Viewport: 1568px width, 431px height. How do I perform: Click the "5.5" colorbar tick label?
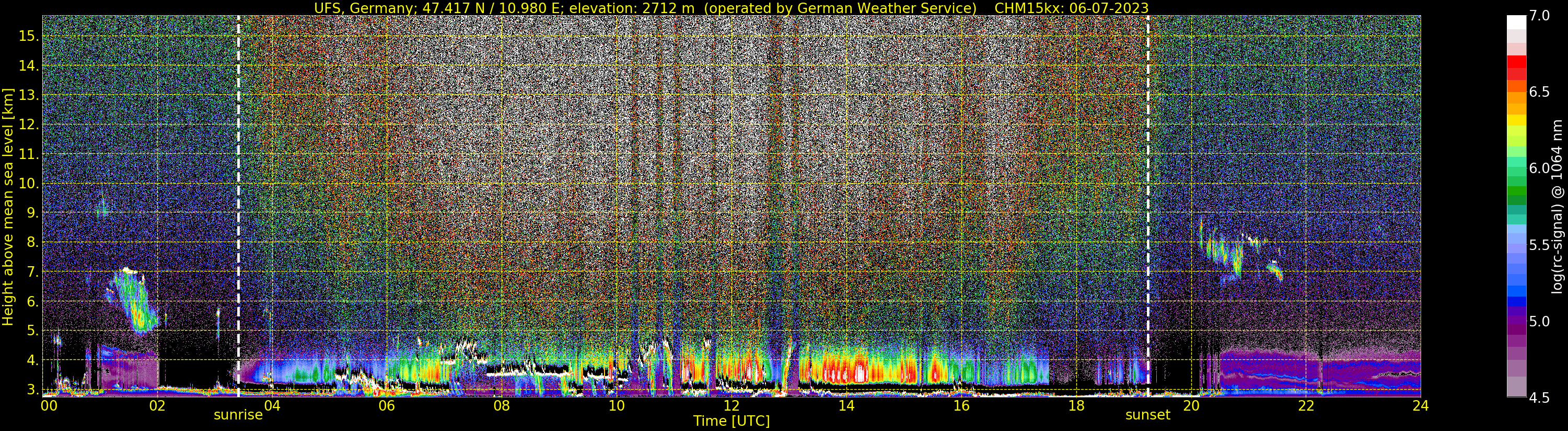pos(1539,245)
